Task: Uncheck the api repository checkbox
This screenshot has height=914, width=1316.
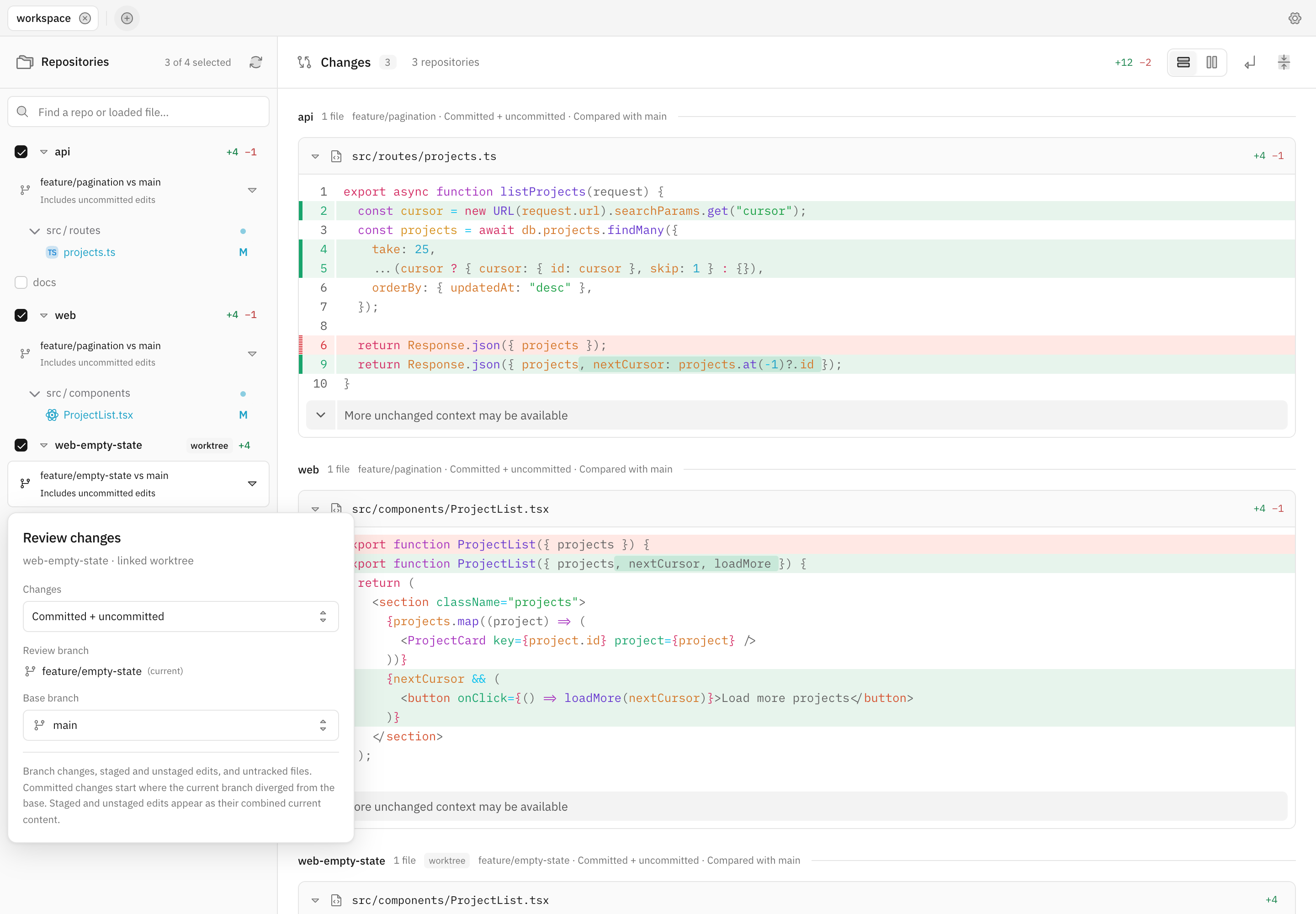Action: pyautogui.click(x=21, y=152)
